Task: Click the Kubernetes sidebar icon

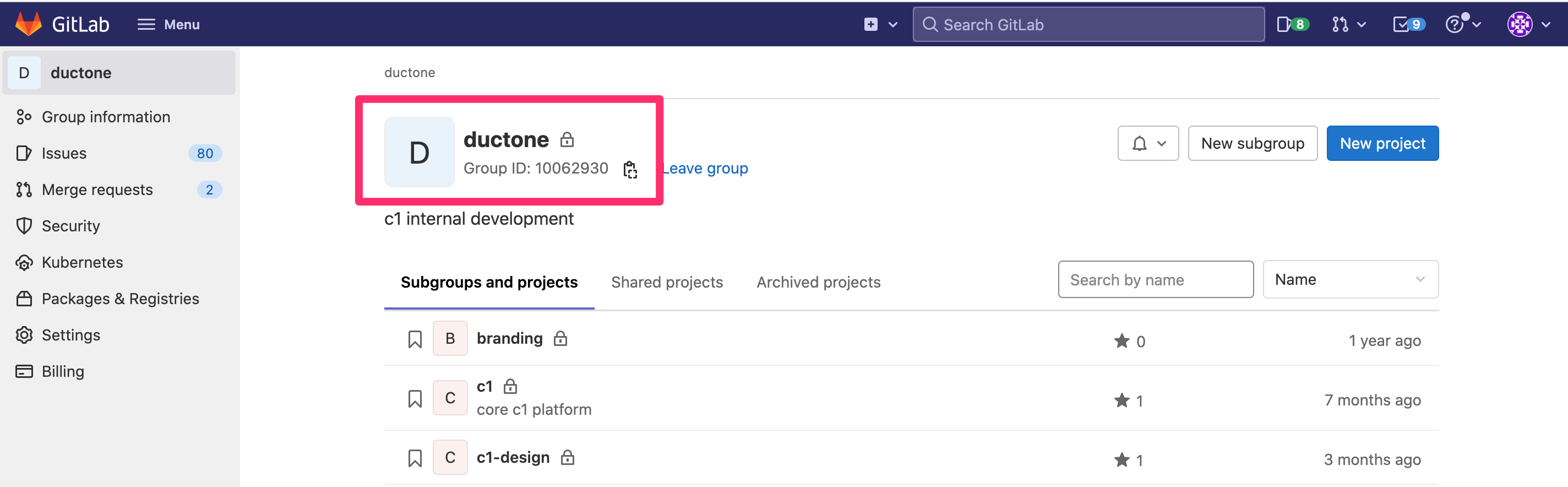Action: [24, 262]
